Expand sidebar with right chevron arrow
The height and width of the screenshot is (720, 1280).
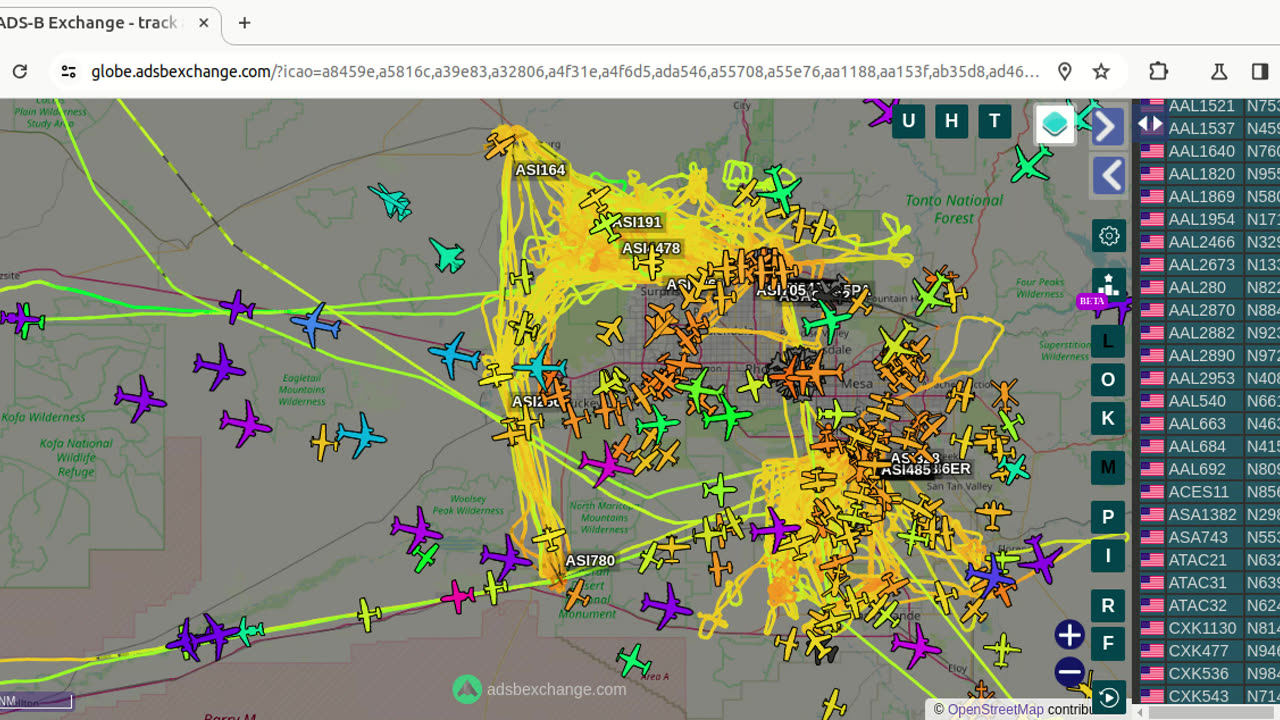click(1107, 127)
